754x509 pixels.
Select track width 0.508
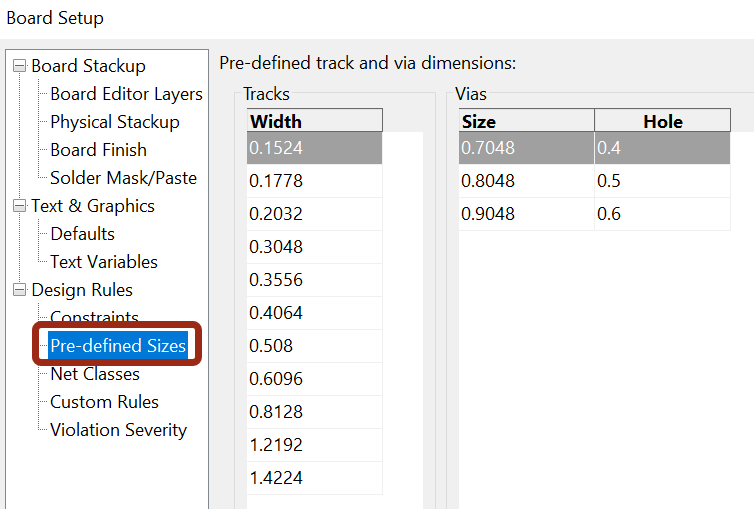314,346
